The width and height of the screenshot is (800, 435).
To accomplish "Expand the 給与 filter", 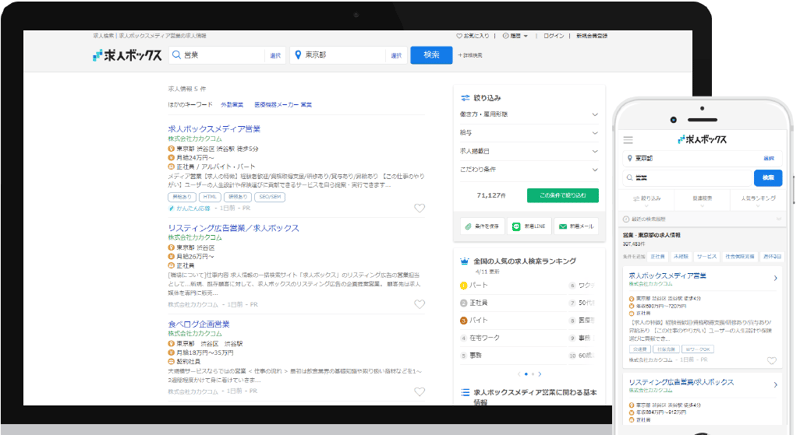I will (x=529, y=133).
